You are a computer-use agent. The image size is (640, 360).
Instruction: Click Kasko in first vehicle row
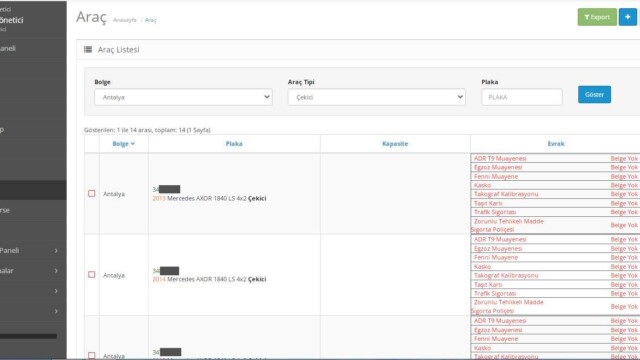click(x=482, y=185)
